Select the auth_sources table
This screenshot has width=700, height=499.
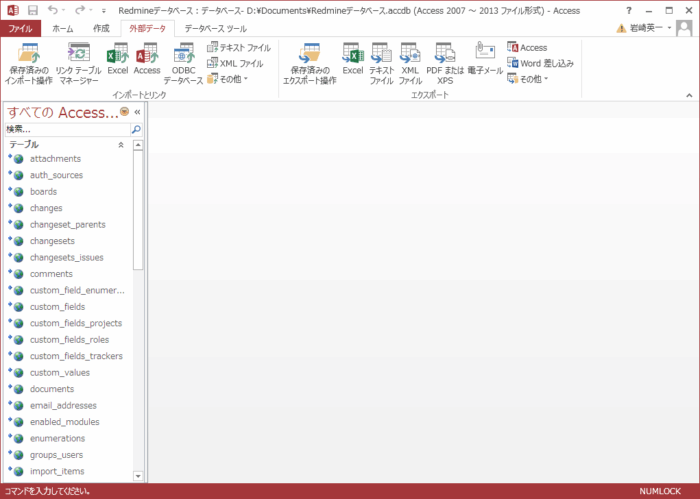click(x=69, y=175)
